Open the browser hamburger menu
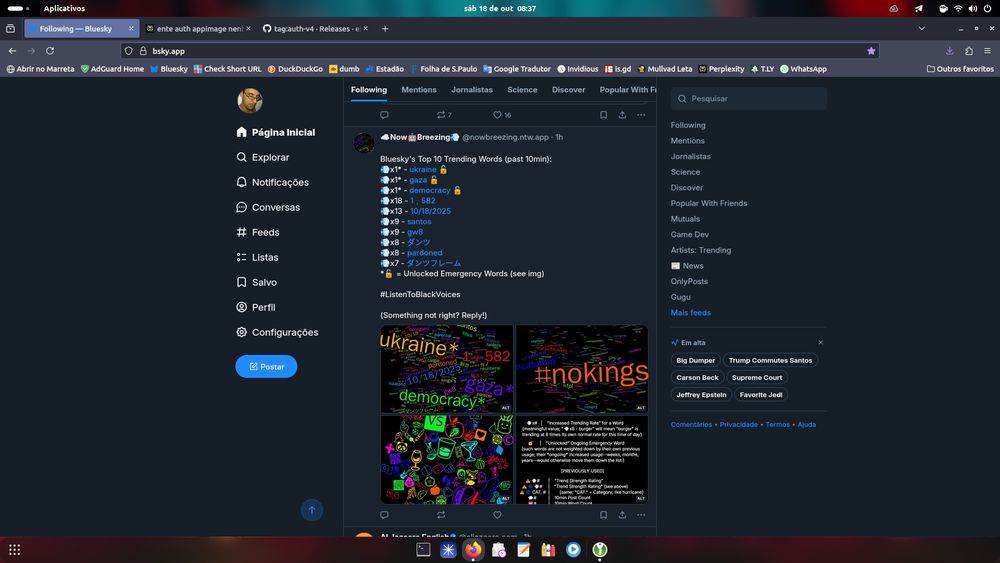Image resolution: width=1000 pixels, height=563 pixels. pyautogui.click(x=987, y=51)
